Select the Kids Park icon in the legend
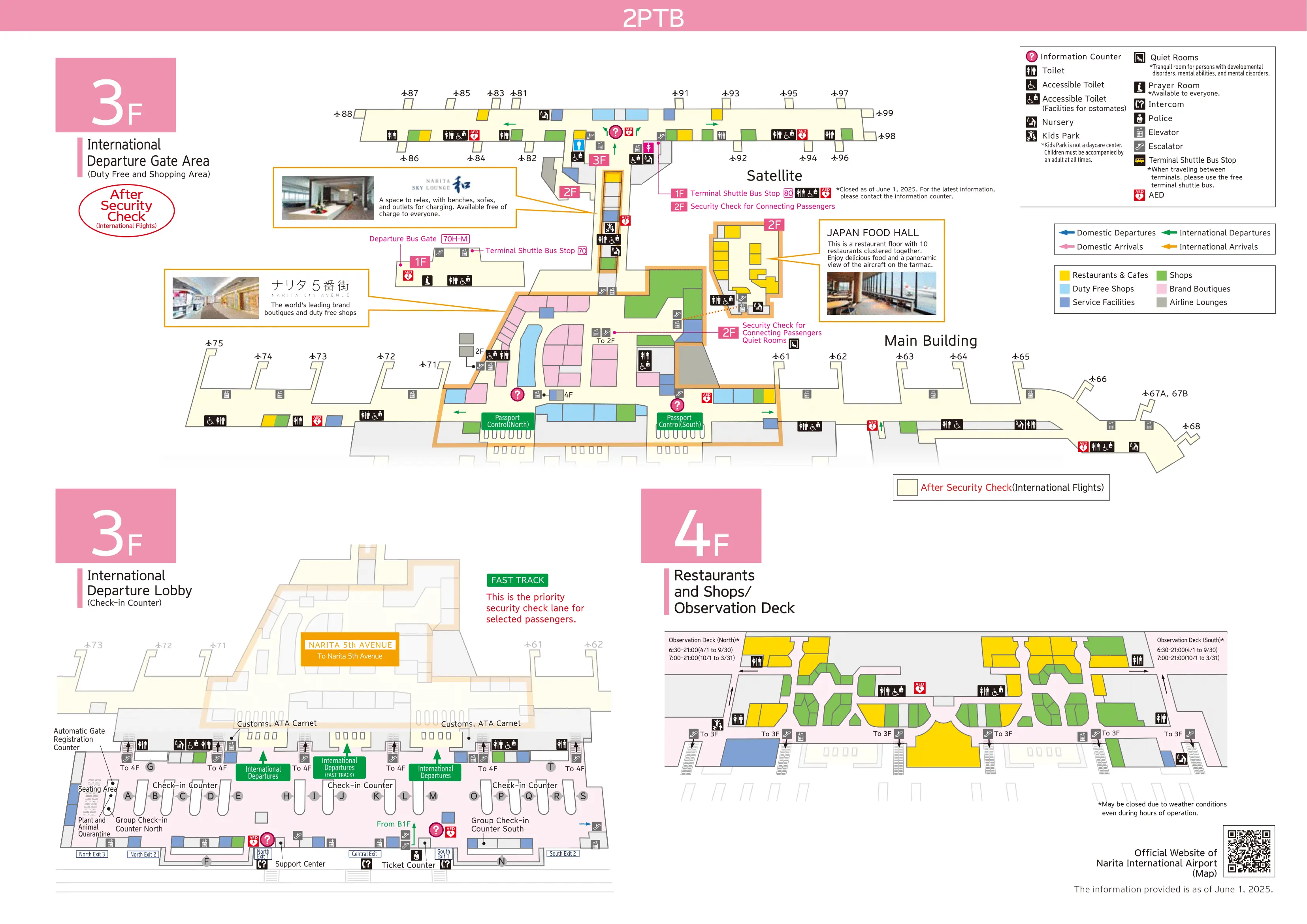 coord(1032,135)
